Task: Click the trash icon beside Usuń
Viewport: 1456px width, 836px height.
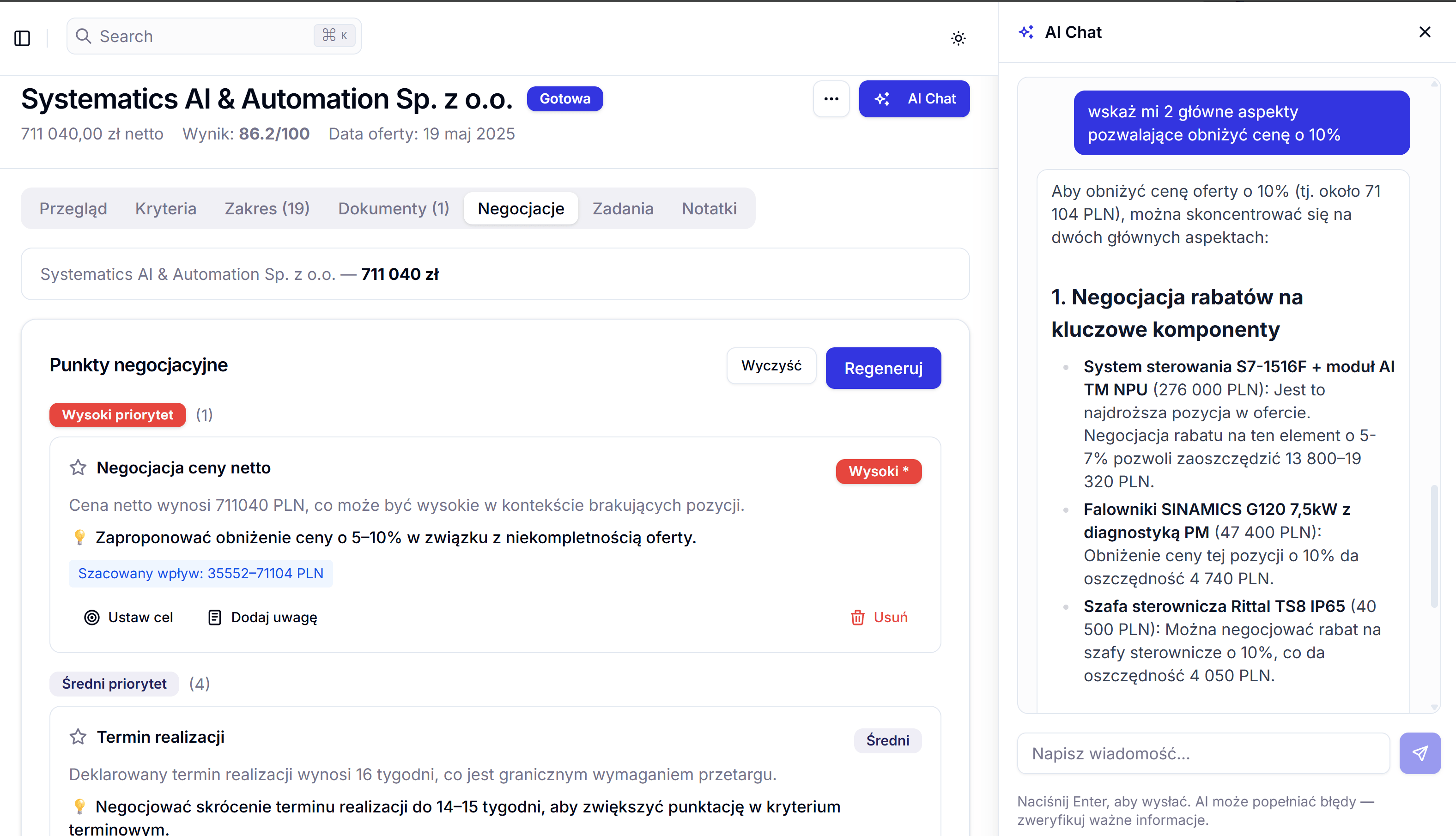Action: tap(857, 617)
